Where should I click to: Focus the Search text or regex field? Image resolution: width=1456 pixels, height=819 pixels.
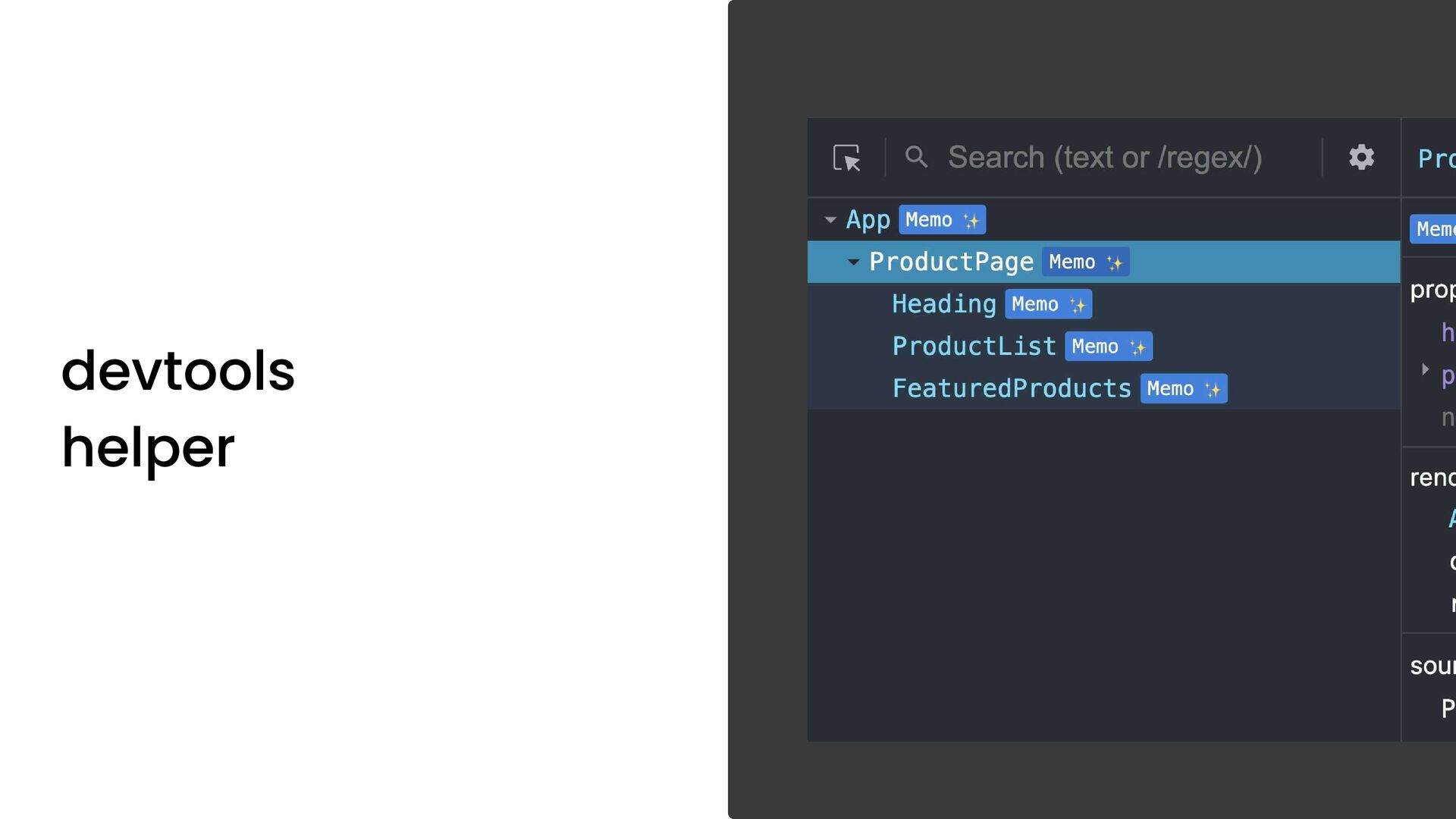click(1105, 158)
